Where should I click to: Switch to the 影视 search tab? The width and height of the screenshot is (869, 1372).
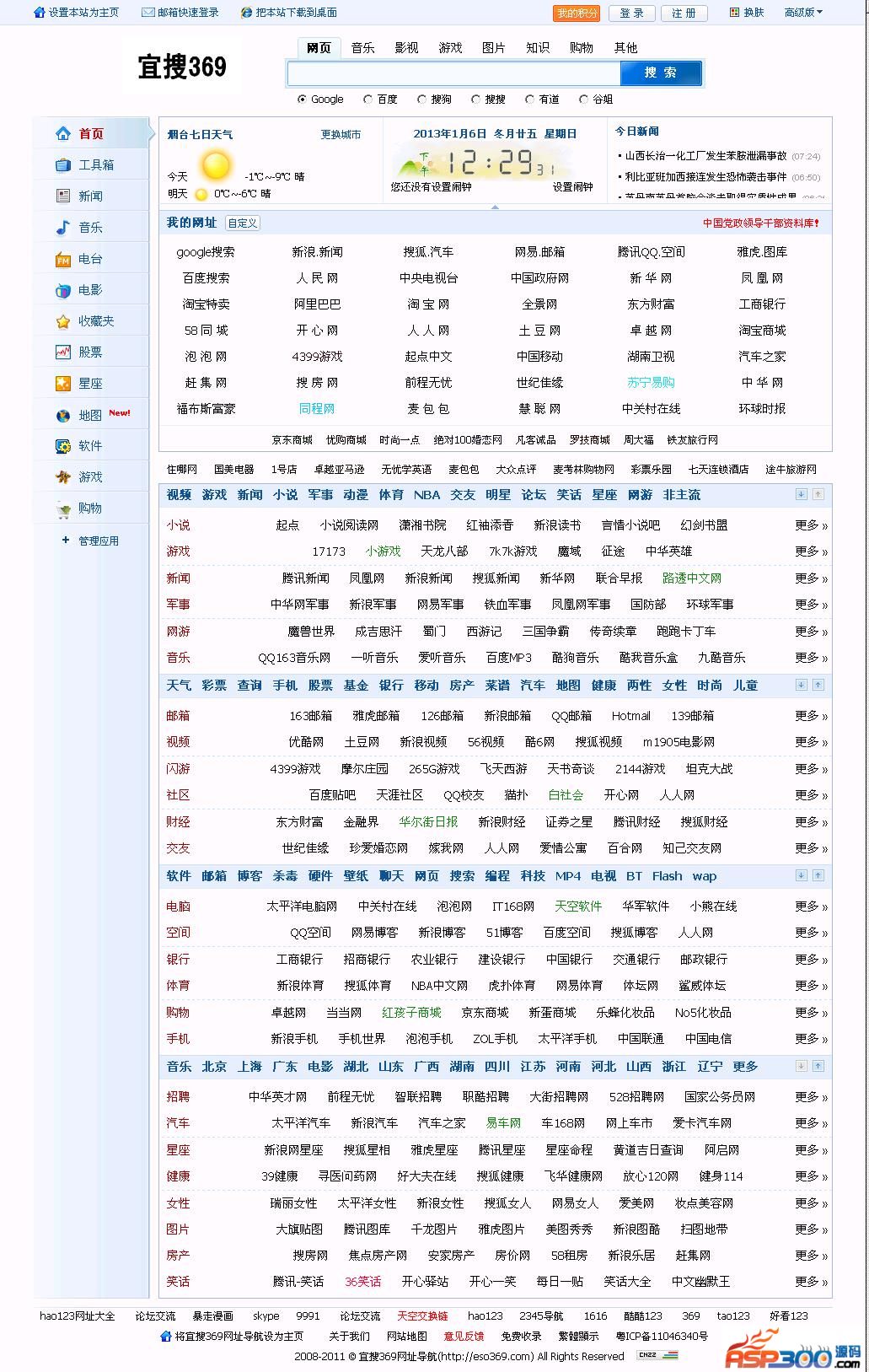(407, 48)
